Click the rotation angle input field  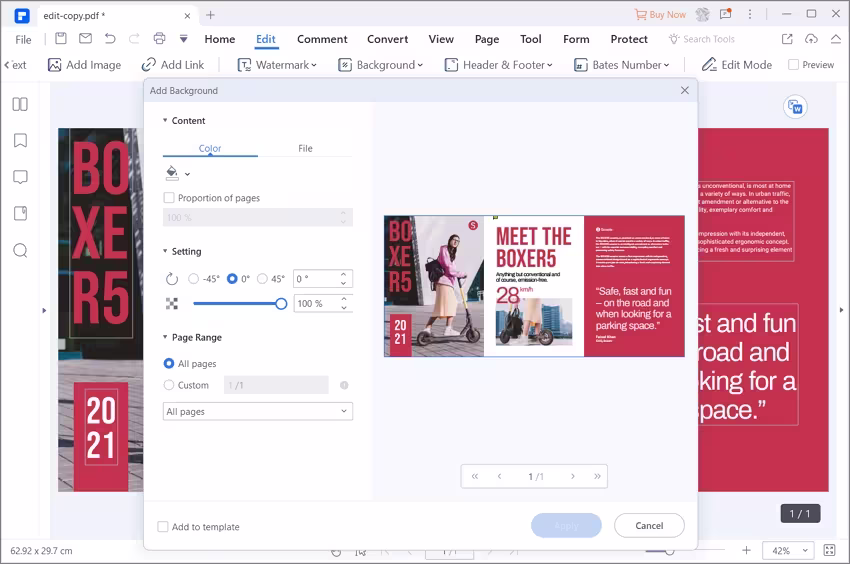click(323, 279)
